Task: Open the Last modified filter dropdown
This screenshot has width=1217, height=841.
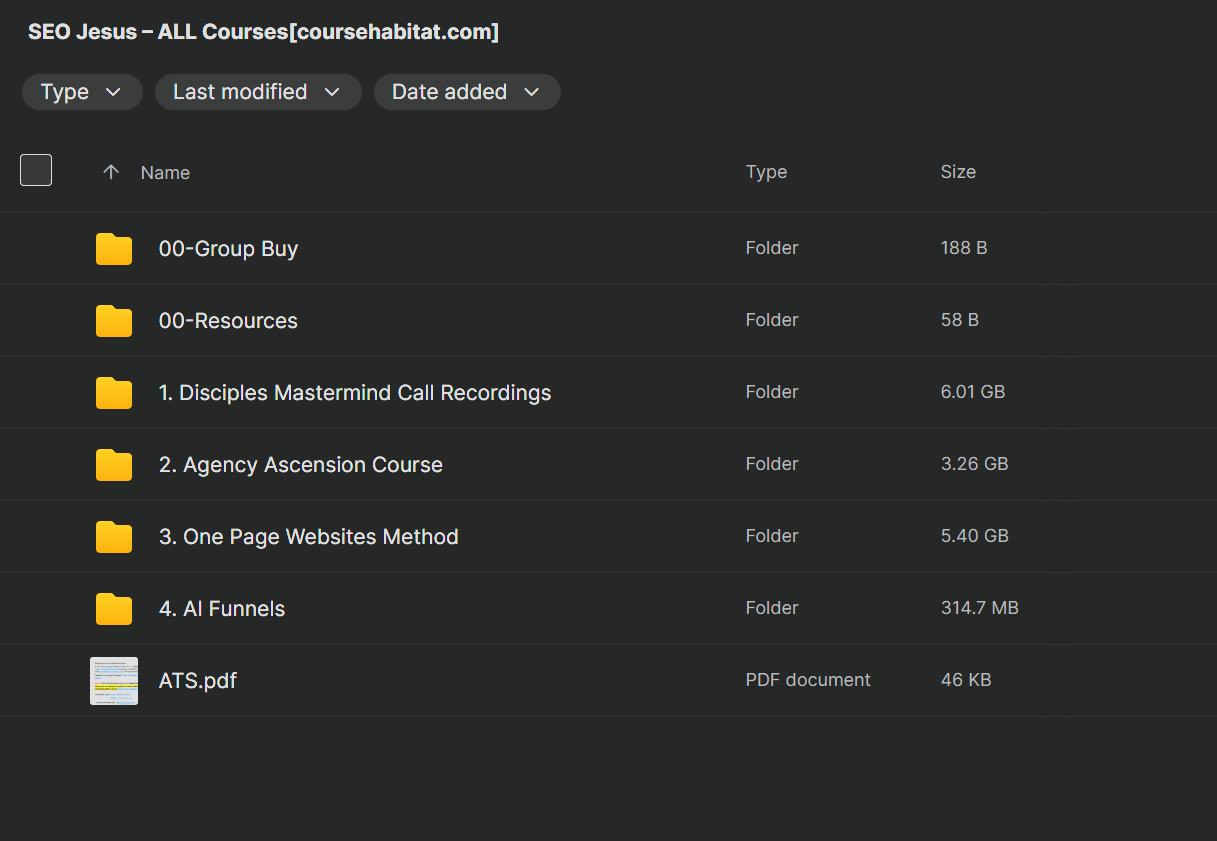Action: click(257, 92)
